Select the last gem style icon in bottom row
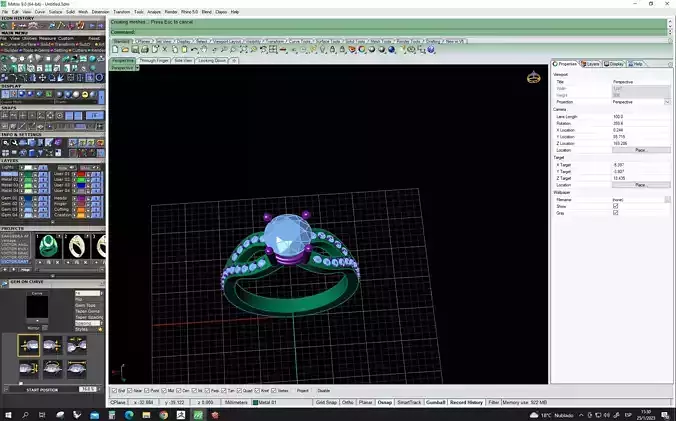Image resolution: width=676 pixels, height=421 pixels. (x=77, y=369)
